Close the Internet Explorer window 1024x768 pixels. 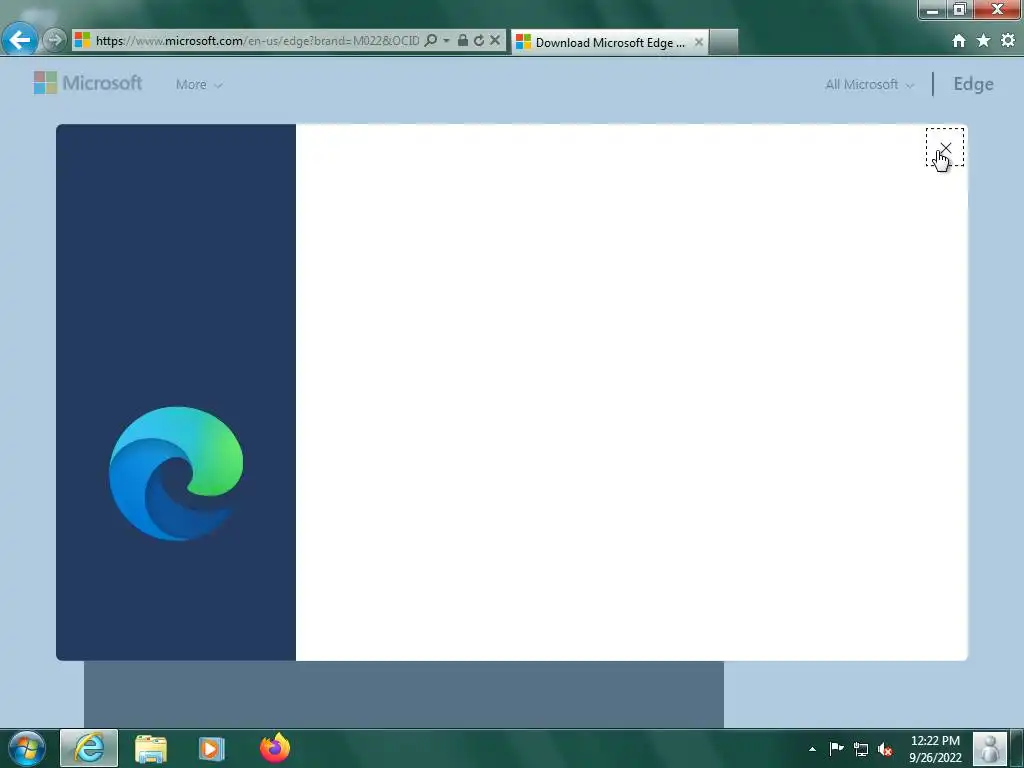(x=997, y=10)
